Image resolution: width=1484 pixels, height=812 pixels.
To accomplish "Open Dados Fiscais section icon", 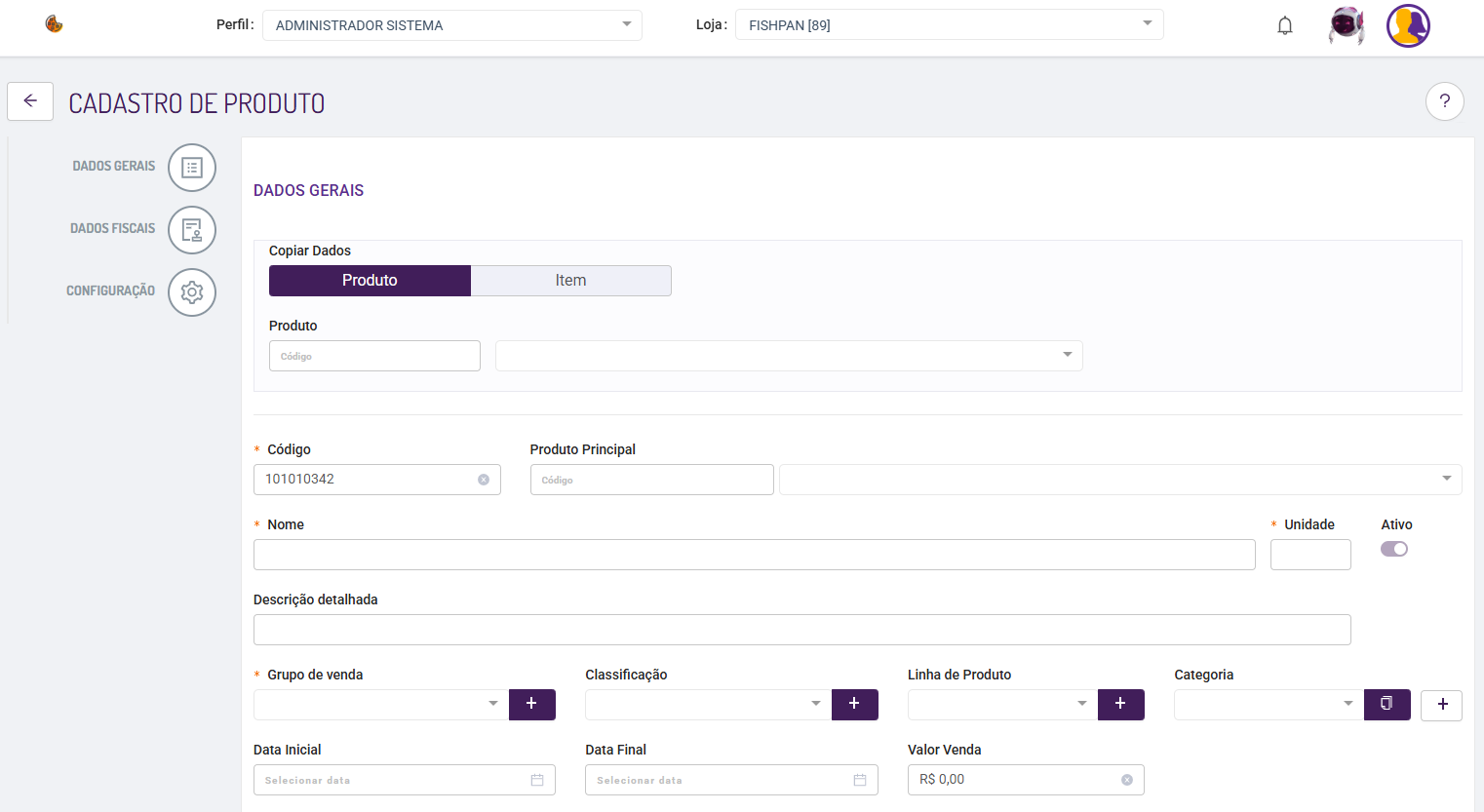I will [x=192, y=230].
